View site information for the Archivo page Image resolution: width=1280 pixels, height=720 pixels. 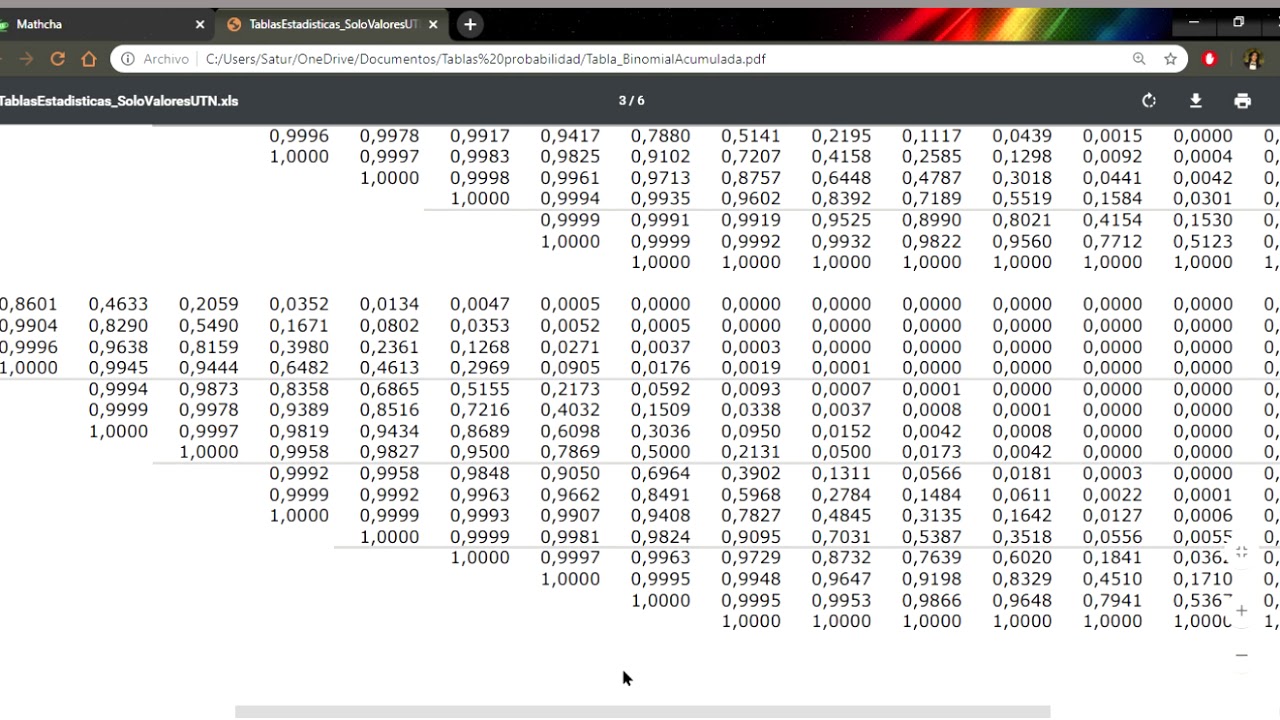click(127, 59)
